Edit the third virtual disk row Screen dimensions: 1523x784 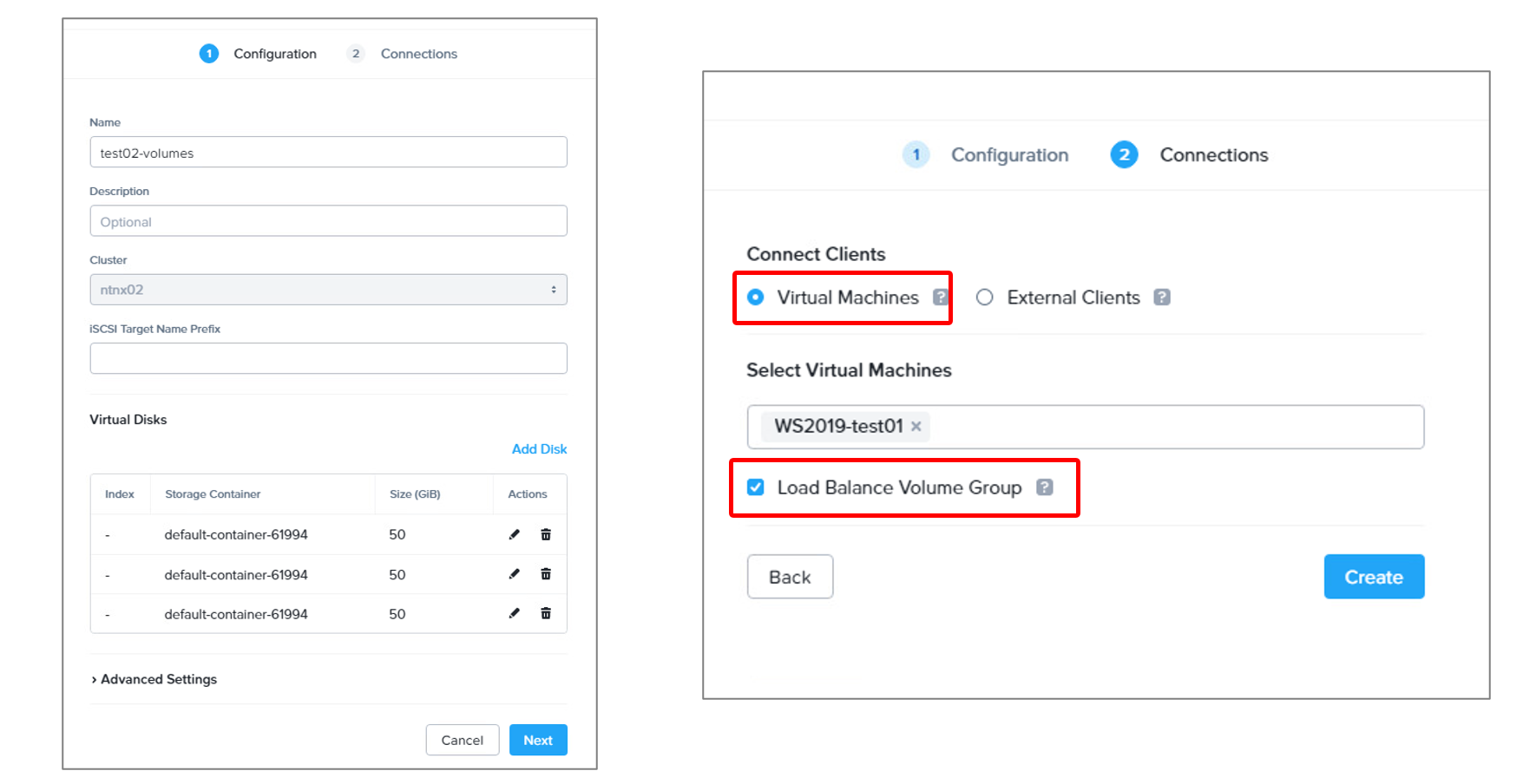coord(515,613)
